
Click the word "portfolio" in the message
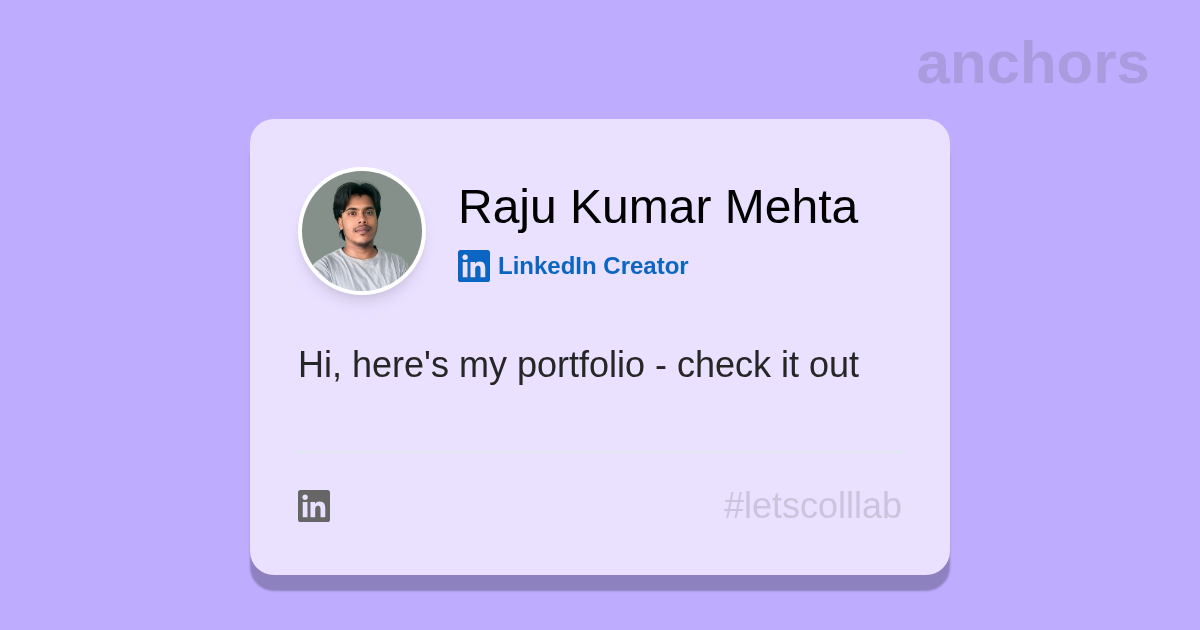point(580,365)
